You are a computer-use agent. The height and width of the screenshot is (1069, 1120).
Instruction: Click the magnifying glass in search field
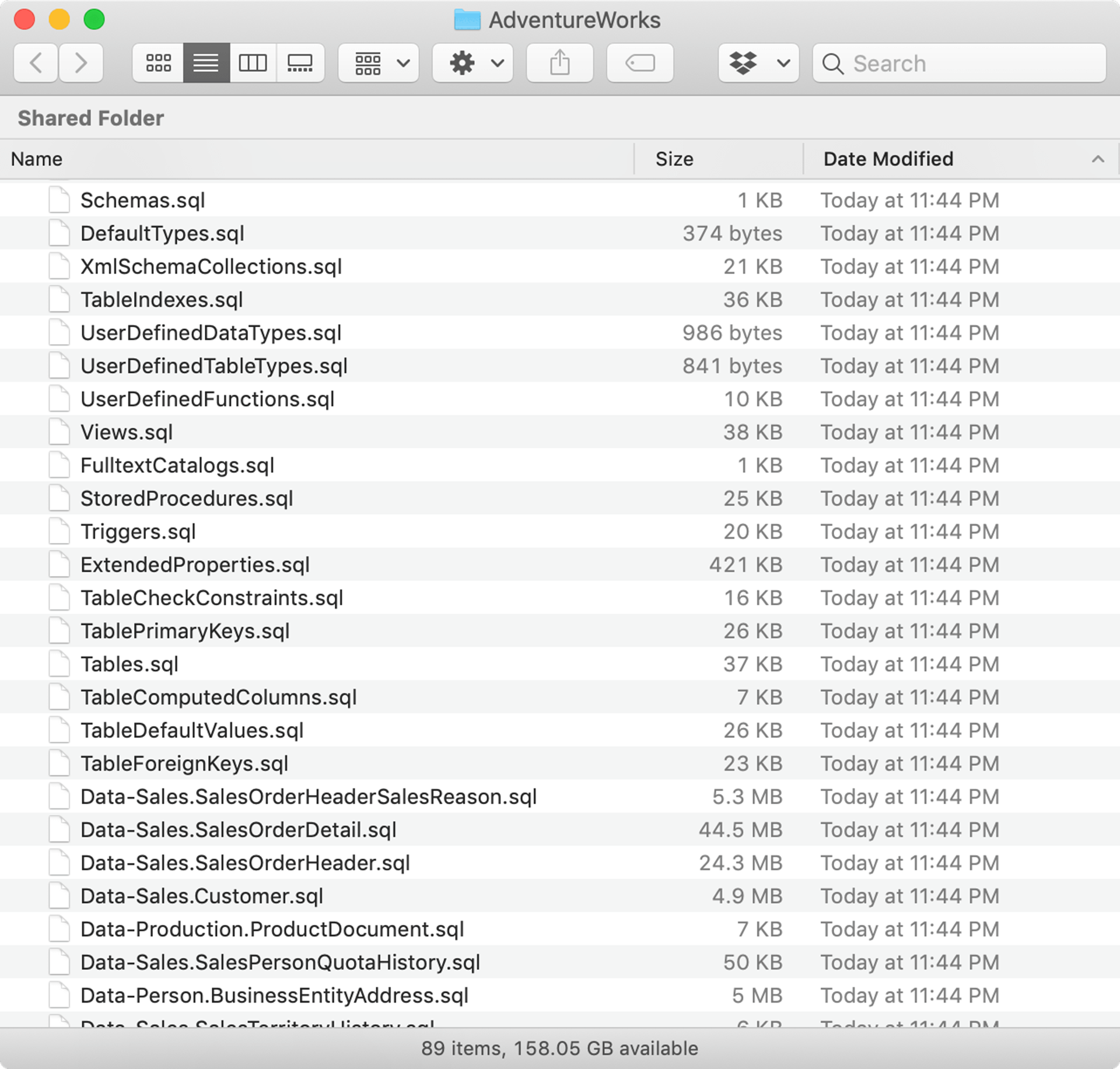point(833,64)
